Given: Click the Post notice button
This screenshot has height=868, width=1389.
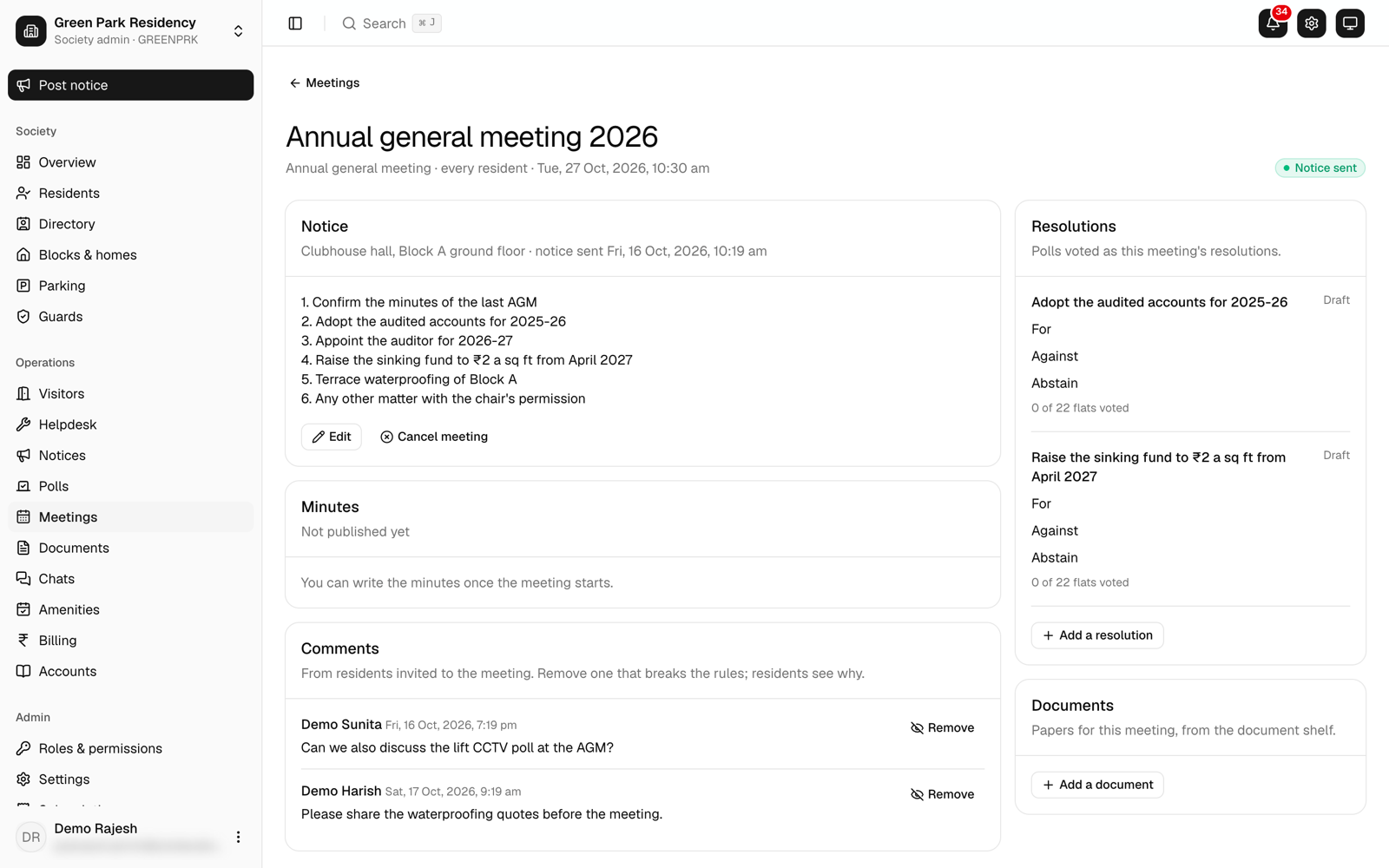Looking at the screenshot, I should pyautogui.click(x=130, y=85).
